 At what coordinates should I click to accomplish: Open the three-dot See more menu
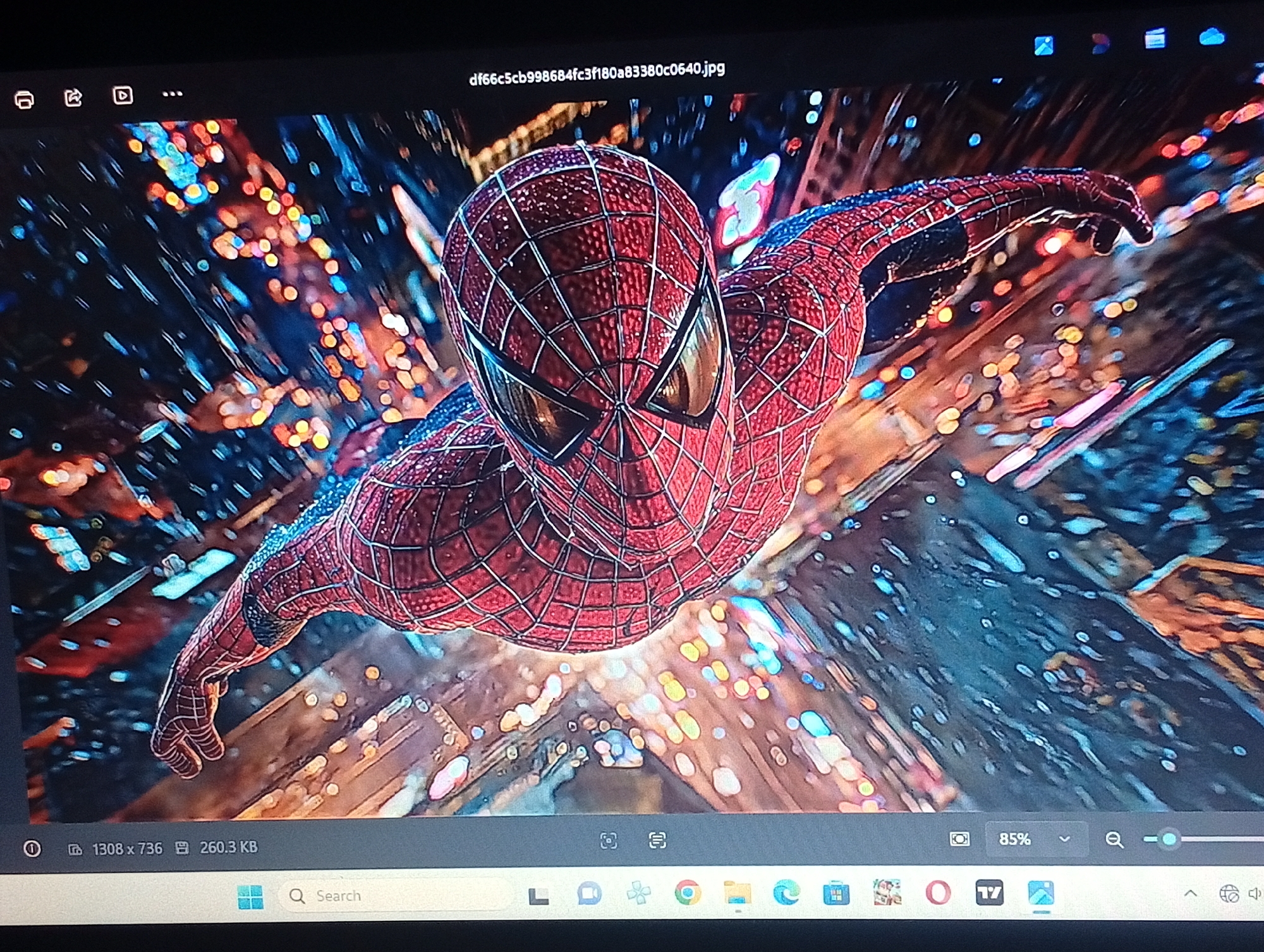(x=172, y=94)
